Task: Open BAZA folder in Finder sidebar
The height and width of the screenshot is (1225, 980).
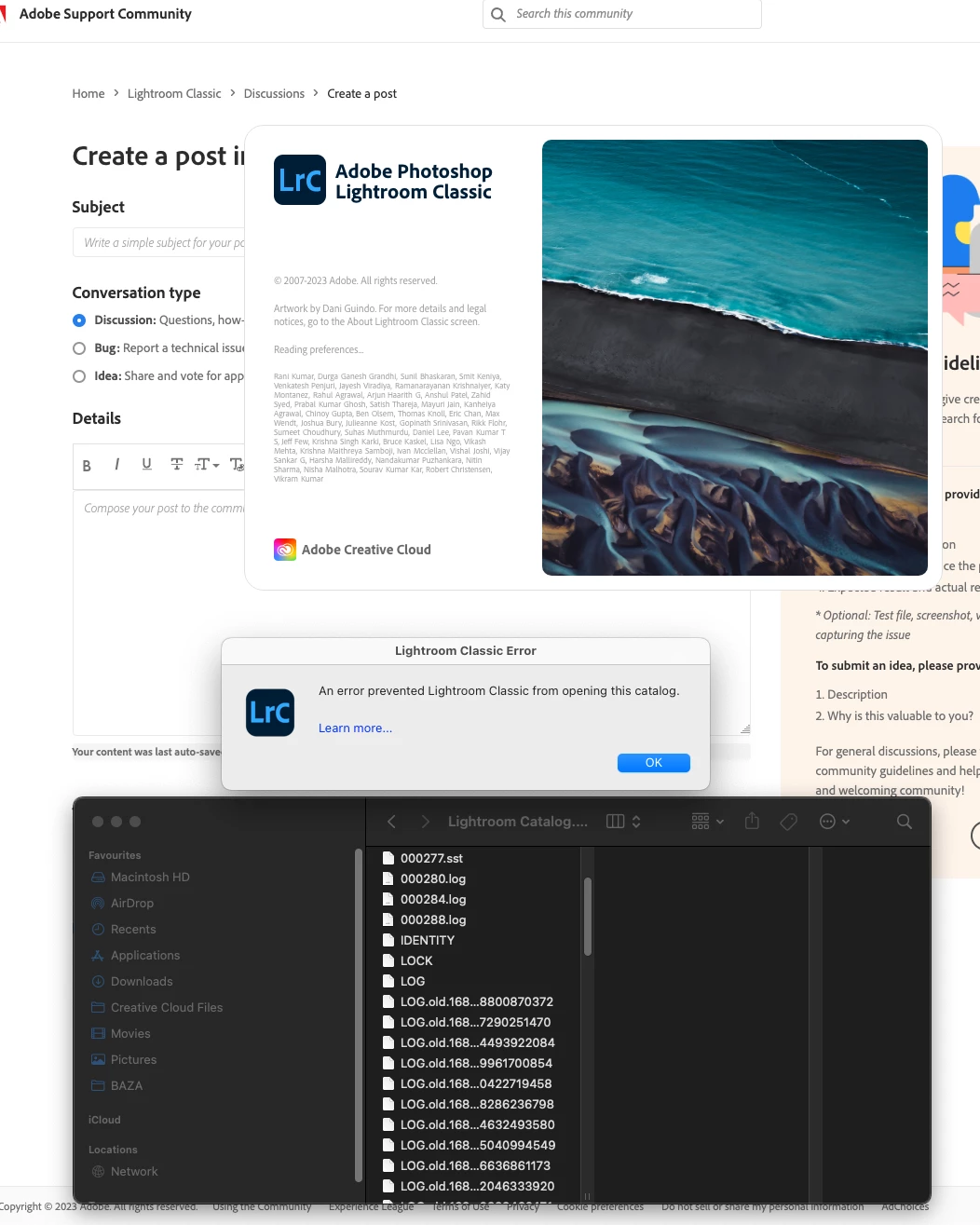Action: (x=116, y=1086)
